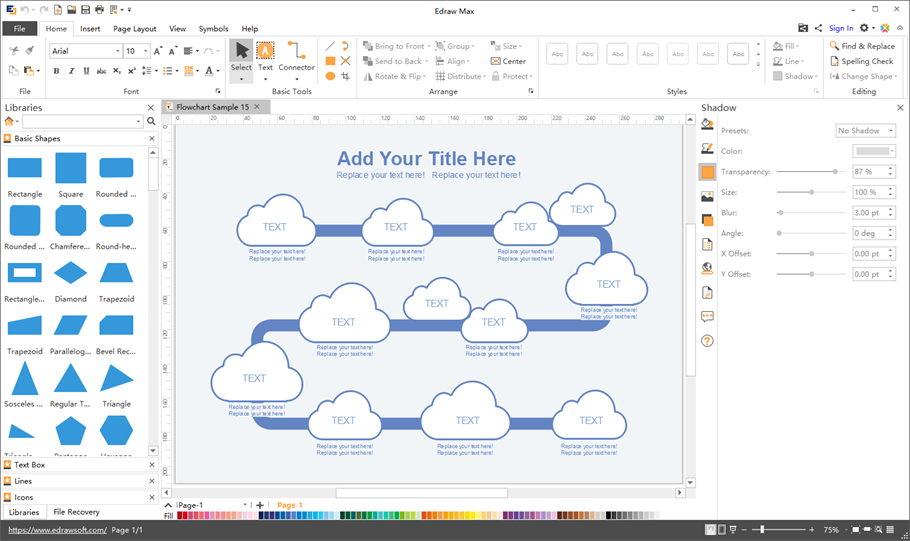Open the shadow Presets dropdown
This screenshot has width=910, height=541.
coord(865,131)
